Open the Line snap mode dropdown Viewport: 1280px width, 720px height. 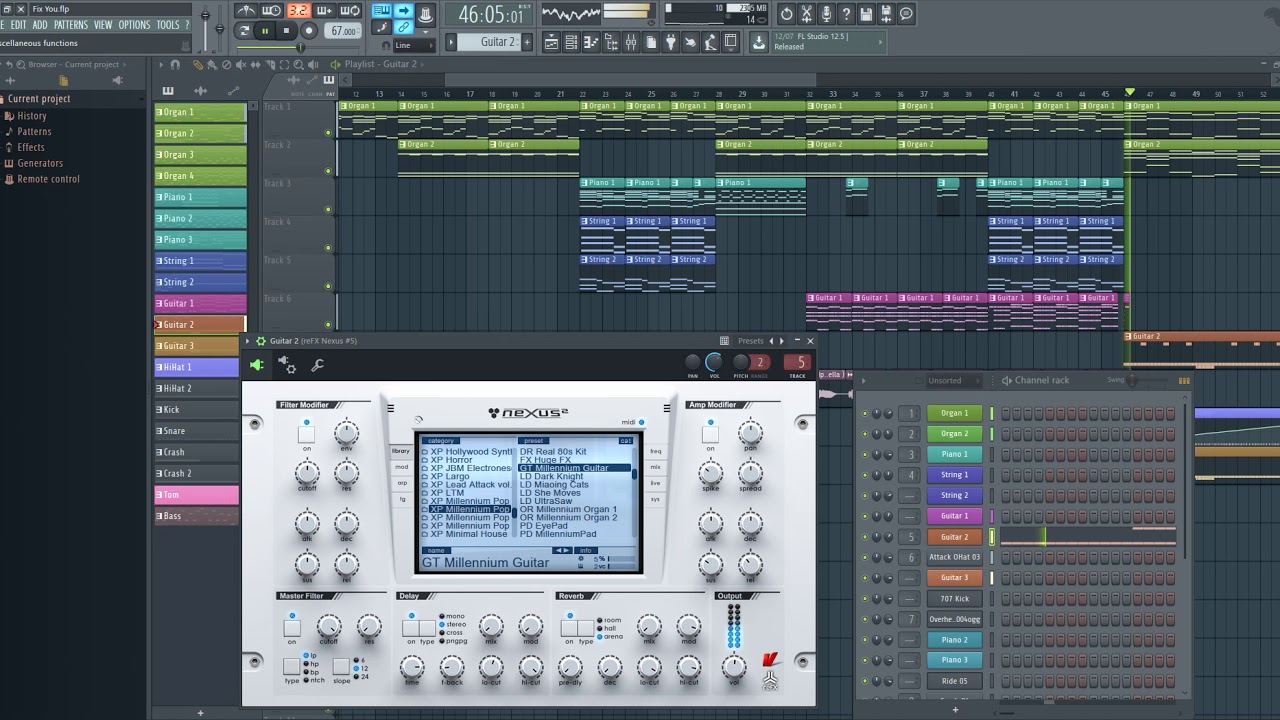415,45
